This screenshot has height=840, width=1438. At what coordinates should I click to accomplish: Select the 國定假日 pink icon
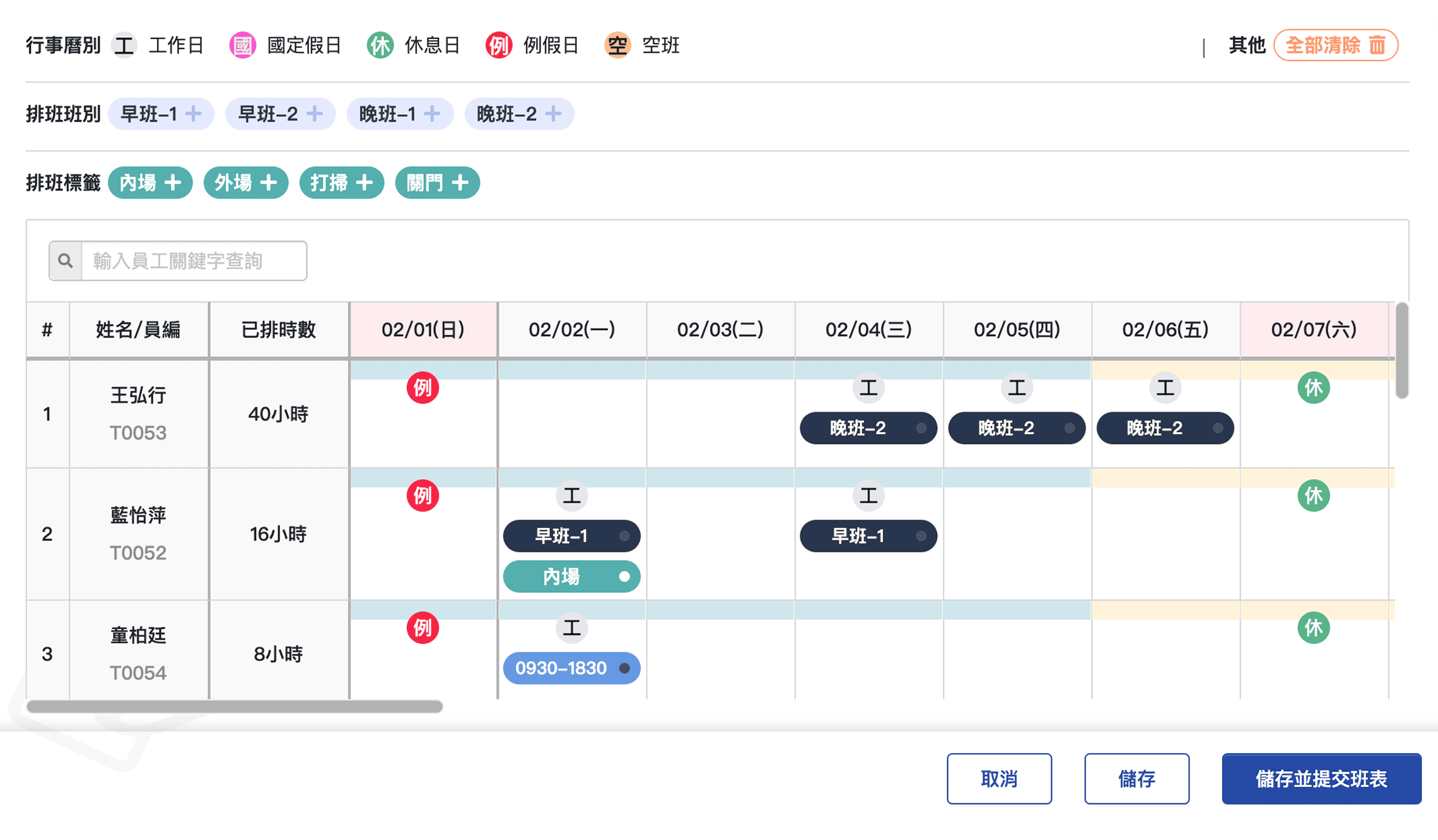[243, 45]
